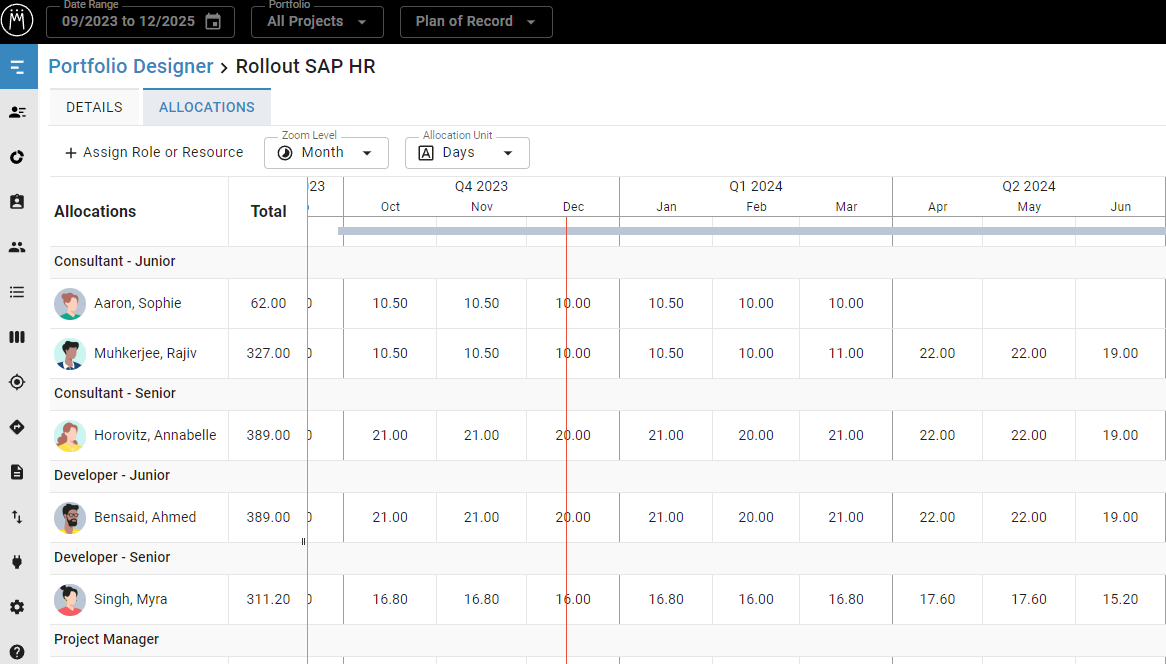Screen dimensions: 1166x664
Task: Click Ahmed Bensaid's Apr allocation cell
Action: click(x=937, y=517)
